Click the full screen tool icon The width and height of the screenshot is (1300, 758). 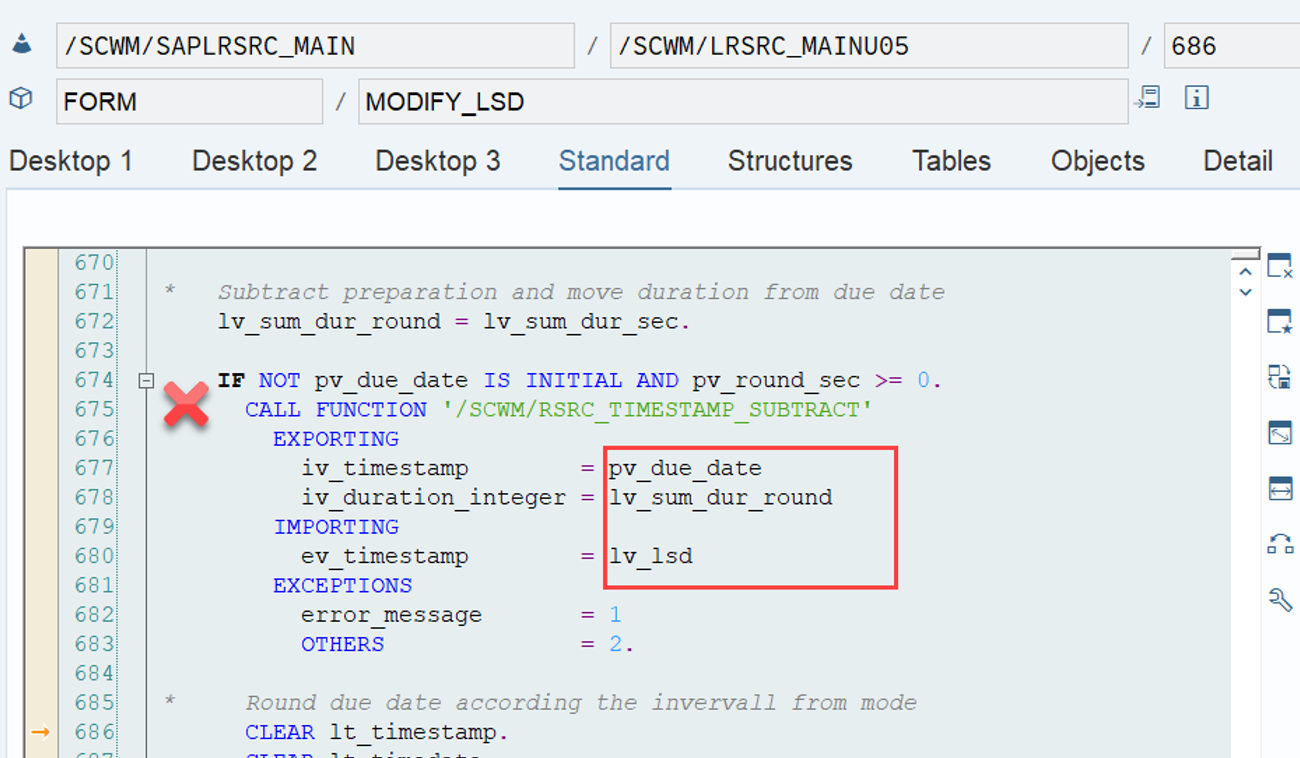1279,433
